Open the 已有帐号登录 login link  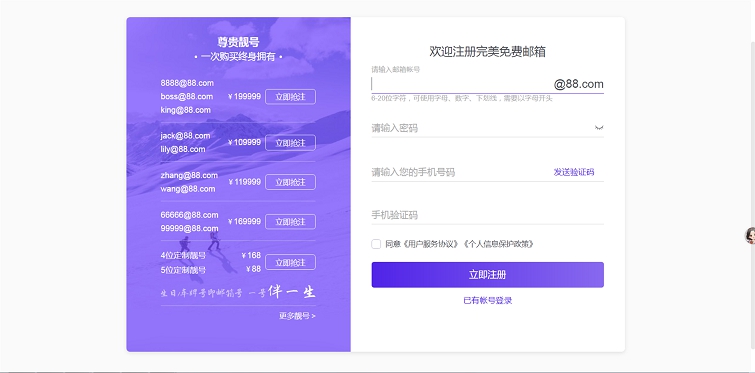487,300
